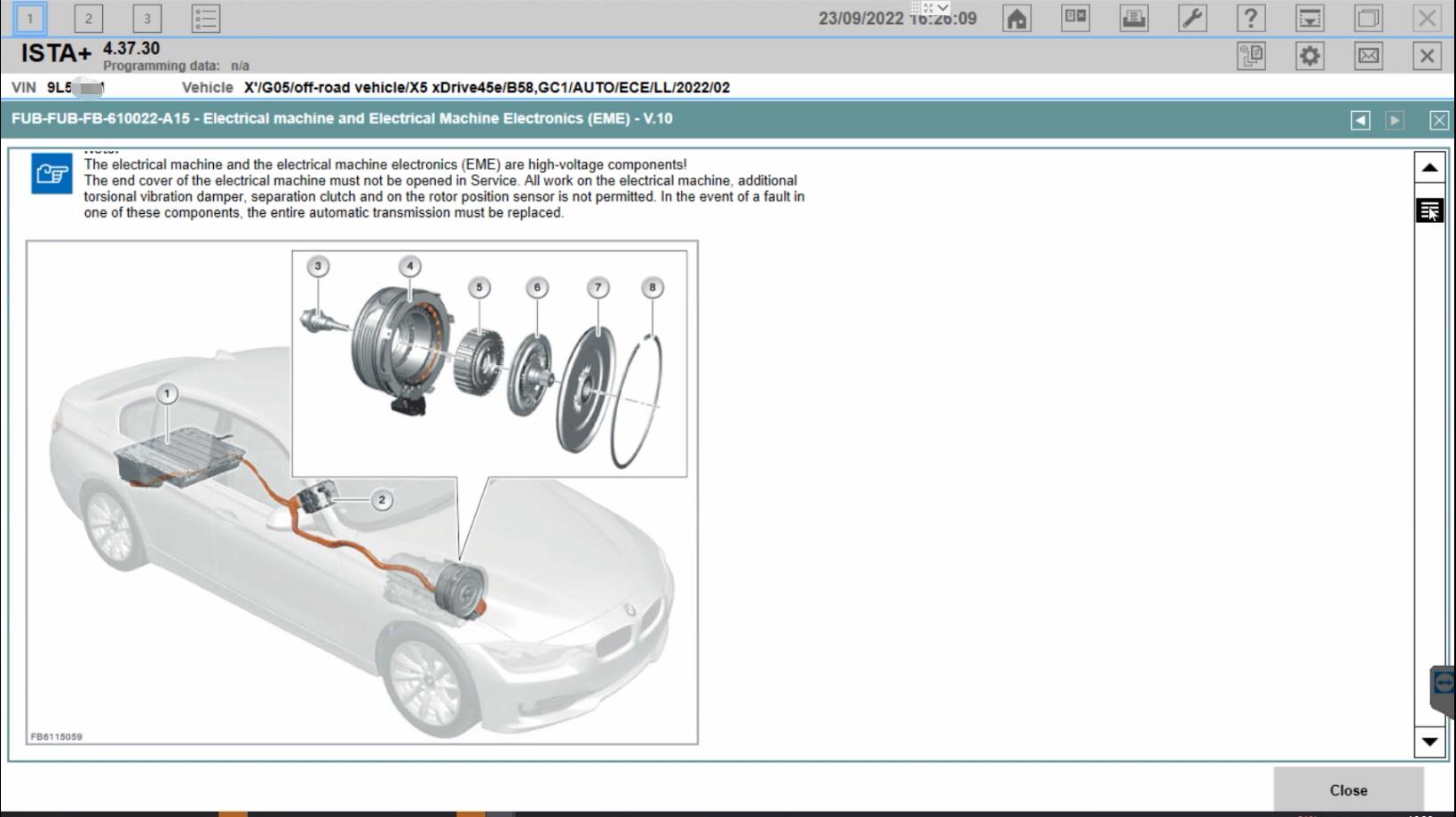Open the help question mark icon

[1251, 18]
